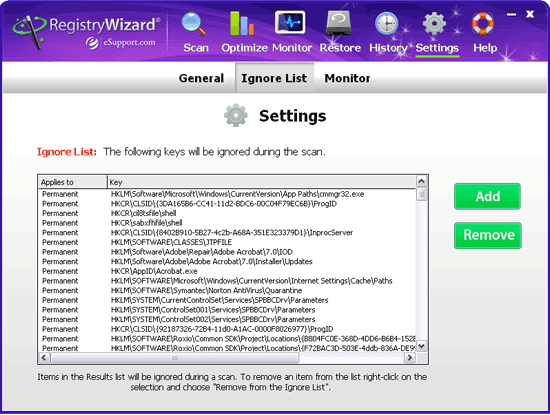Viewport: 550px width, 415px height.
Task: Click the horizontal scroll right arrow
Action: (x=409, y=357)
